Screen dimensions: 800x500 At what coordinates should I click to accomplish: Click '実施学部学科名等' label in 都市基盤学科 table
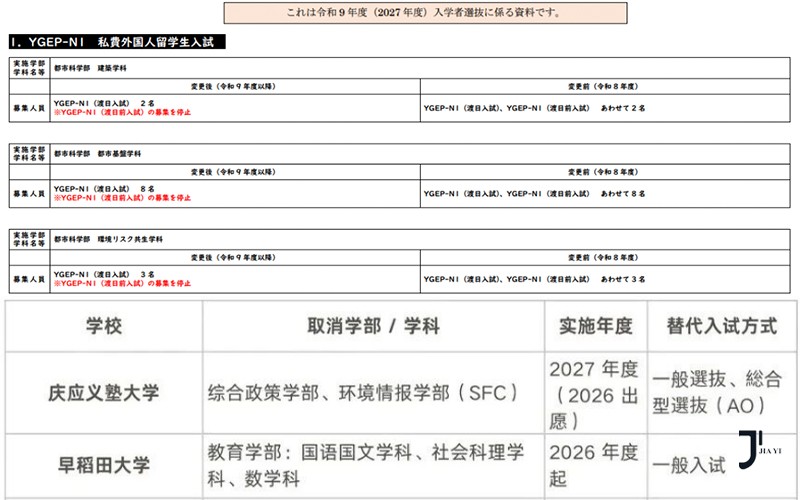point(29,154)
